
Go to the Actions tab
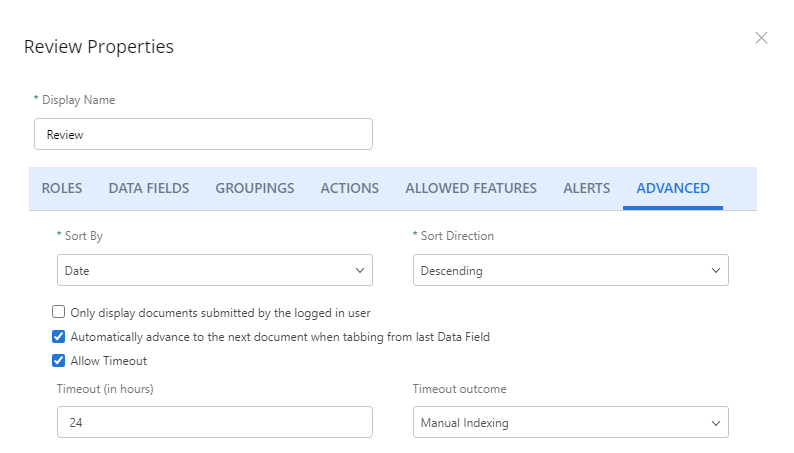coord(349,188)
